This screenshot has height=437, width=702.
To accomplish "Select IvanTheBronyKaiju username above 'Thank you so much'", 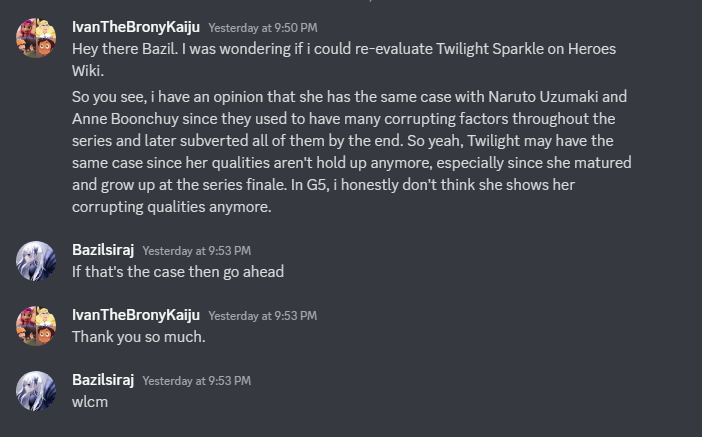I will click(136, 315).
